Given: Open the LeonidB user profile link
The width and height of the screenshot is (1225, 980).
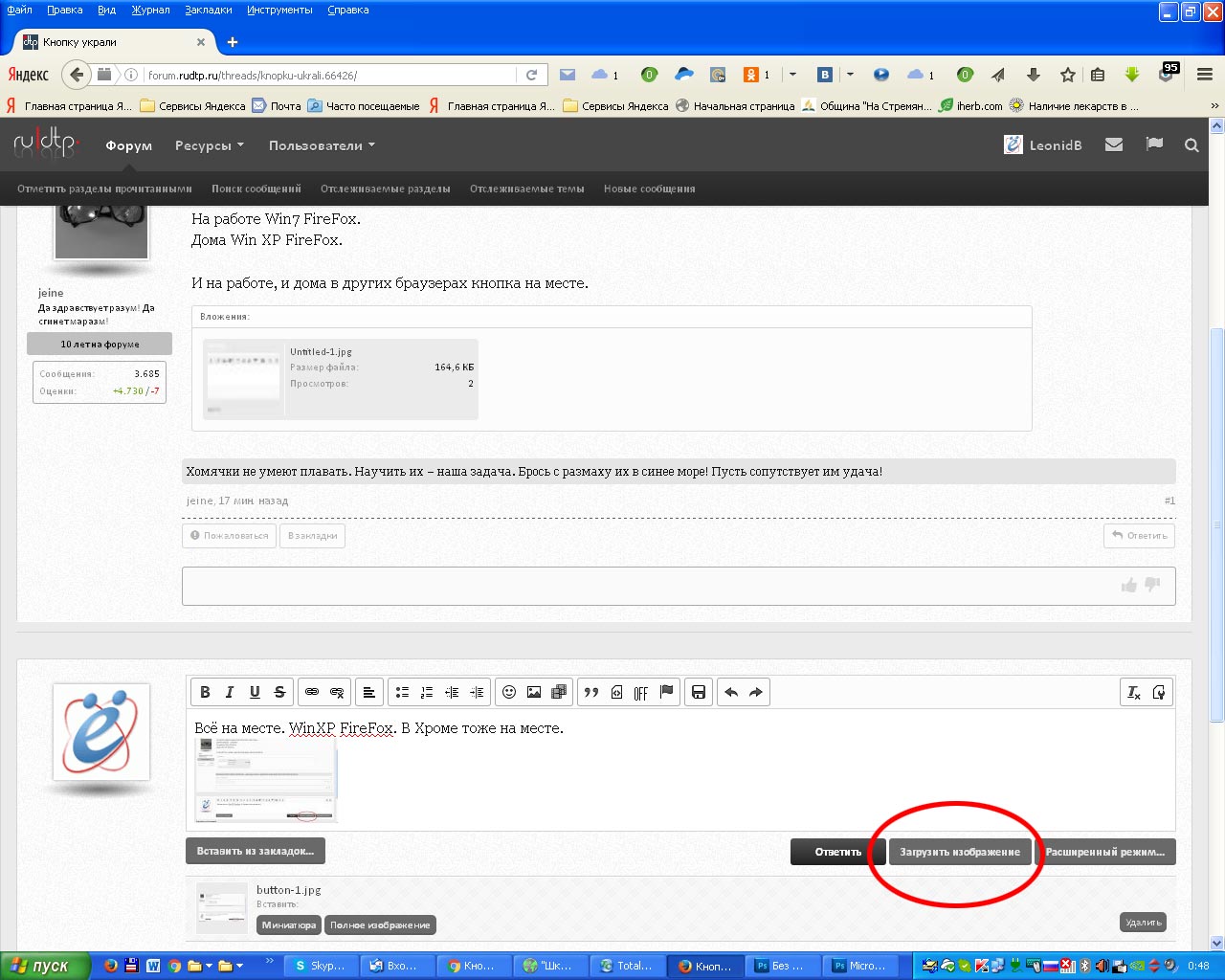Looking at the screenshot, I should 1043,145.
